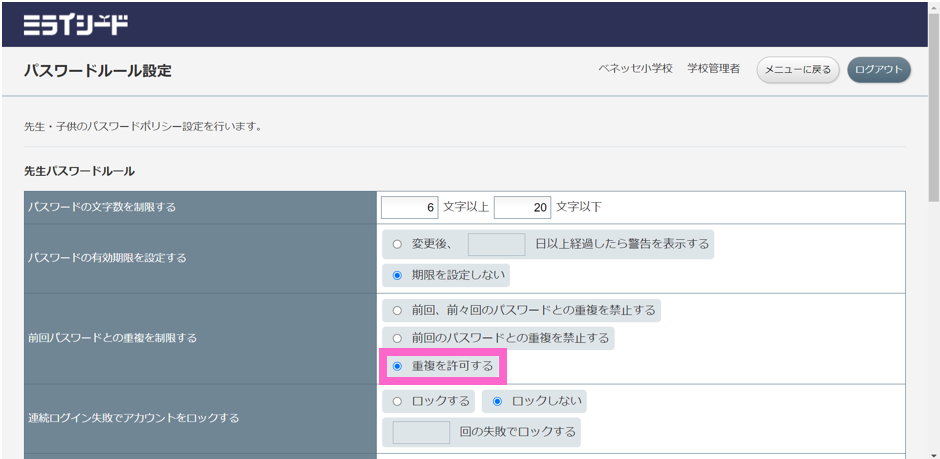Click the 先生・子供のパスワードポリシー description text
Screen dimensions: 940x459
(x=143, y=127)
